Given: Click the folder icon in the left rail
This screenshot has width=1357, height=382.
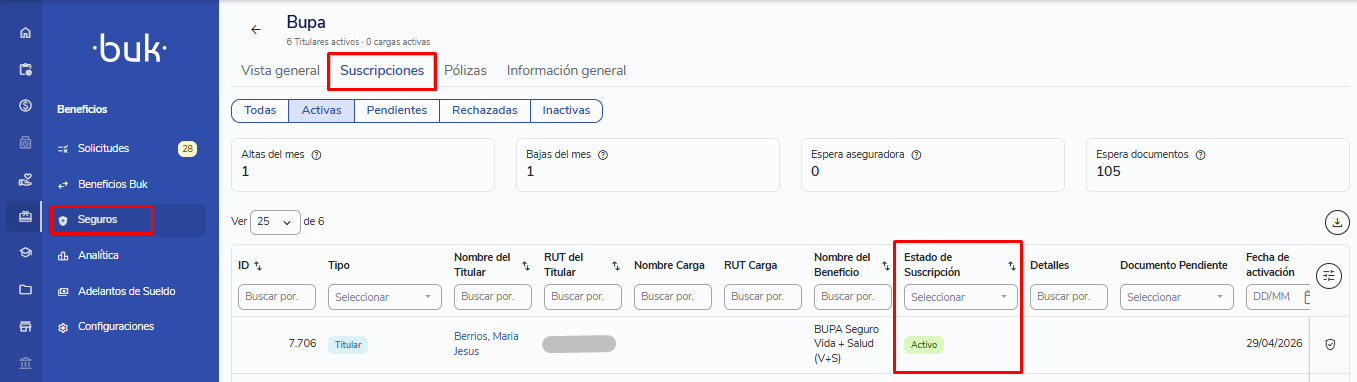Looking at the screenshot, I should 25,289.
